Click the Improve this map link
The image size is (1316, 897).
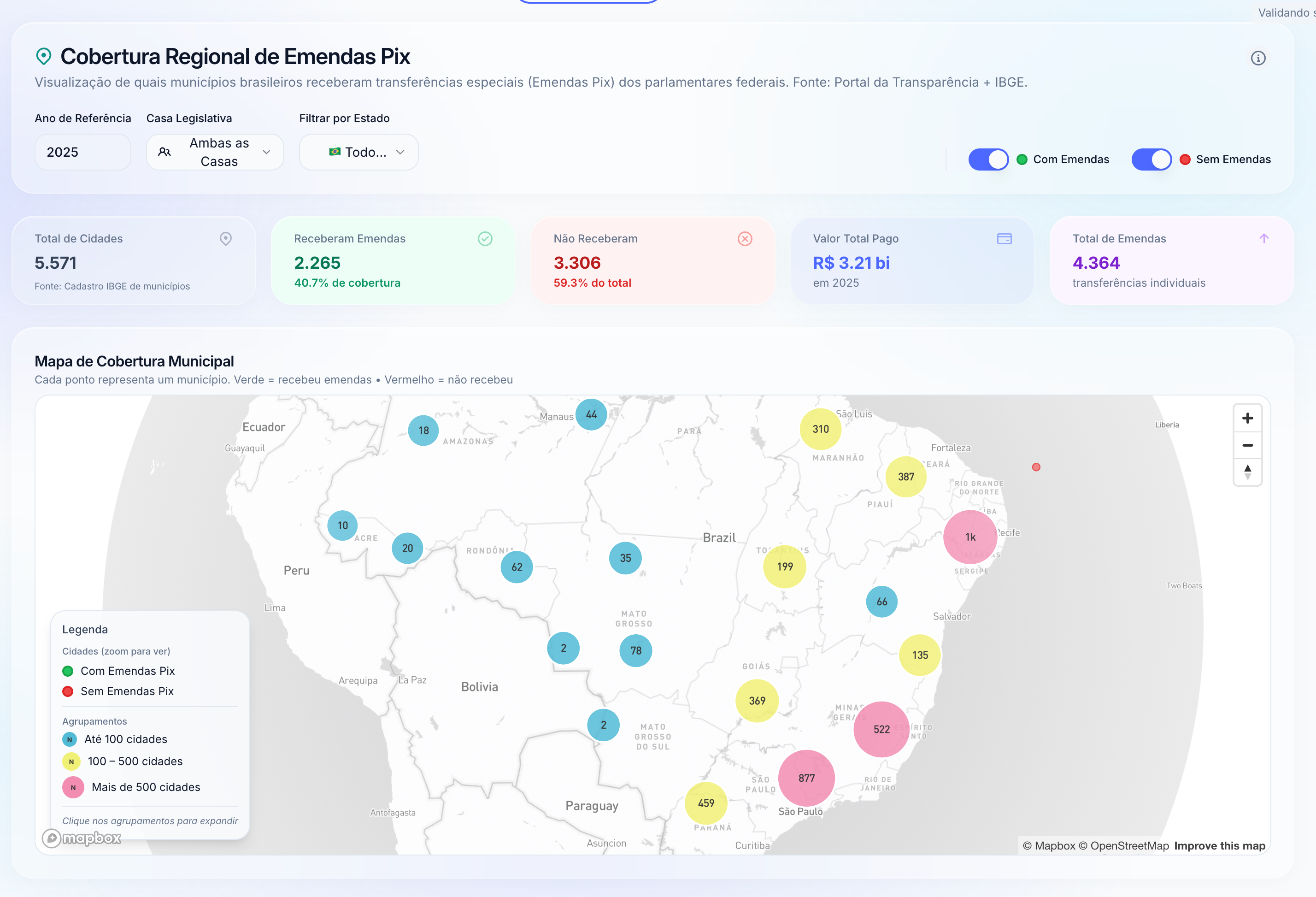point(1219,845)
